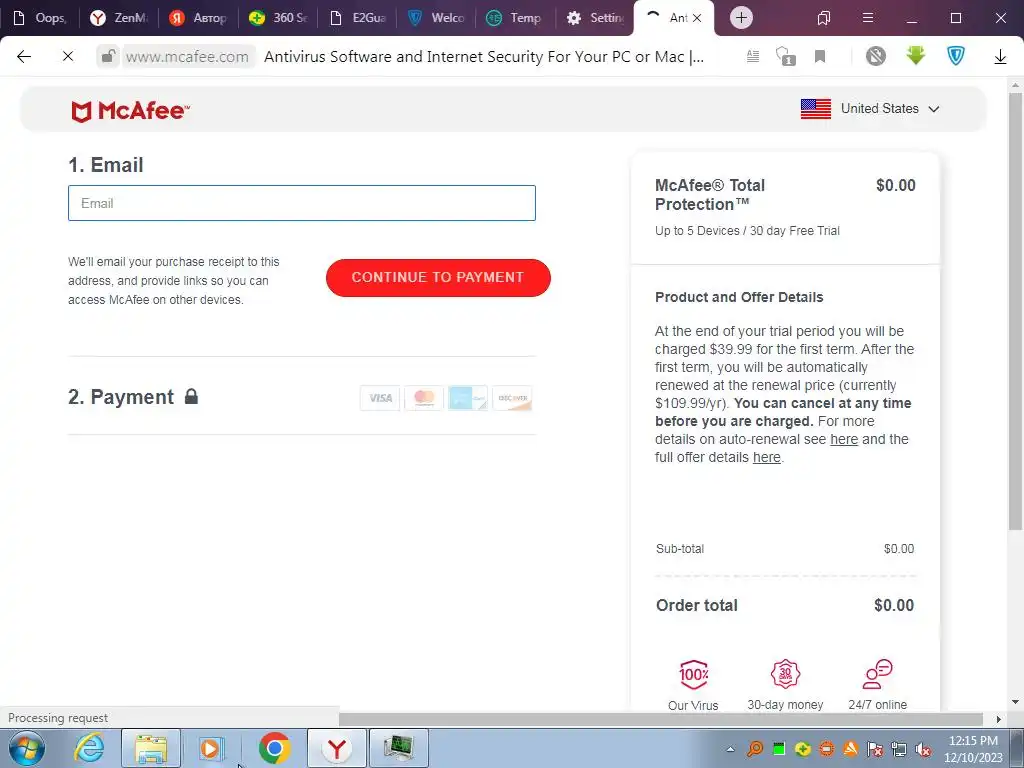Open the gray blocker extension icon
Viewport: 1024px width, 768px height.
click(876, 56)
